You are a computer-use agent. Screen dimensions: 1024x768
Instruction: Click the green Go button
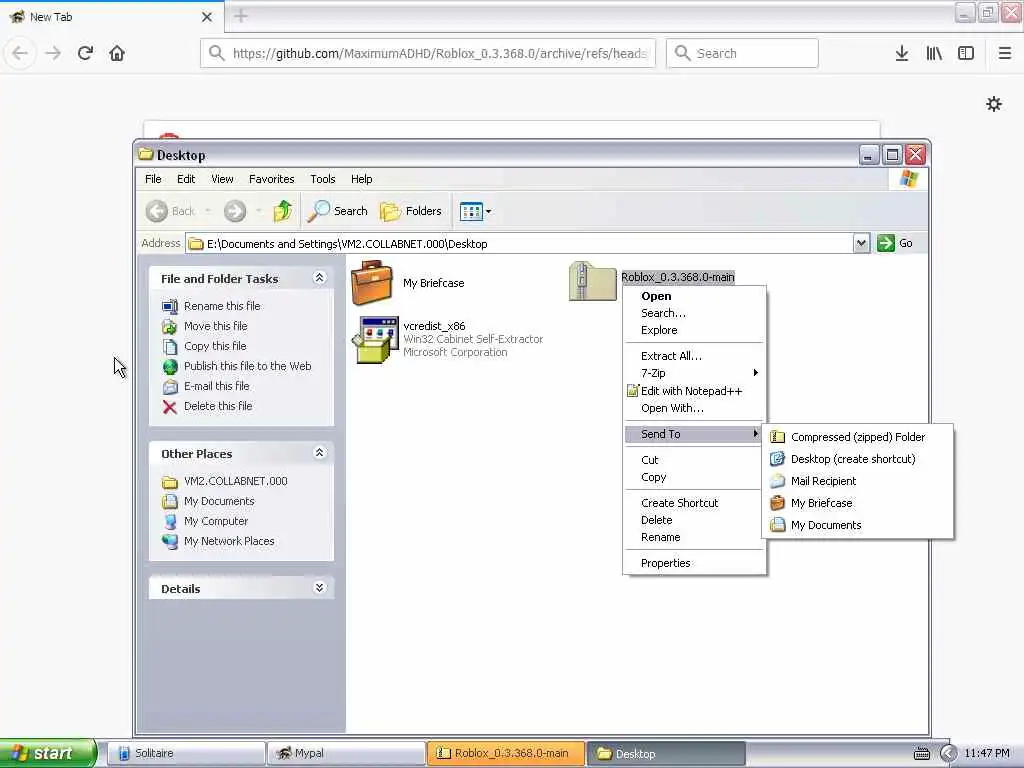(x=895, y=243)
